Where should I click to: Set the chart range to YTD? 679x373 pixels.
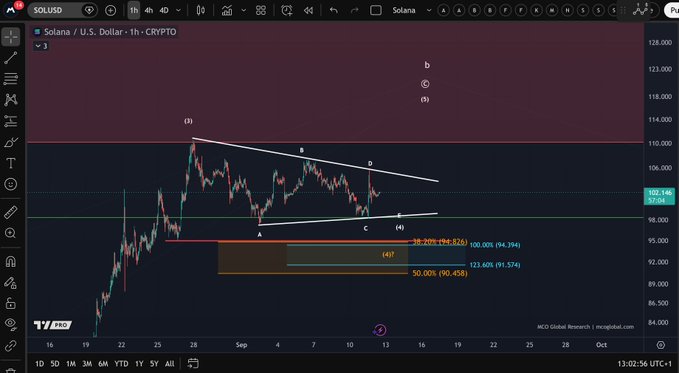pos(121,363)
